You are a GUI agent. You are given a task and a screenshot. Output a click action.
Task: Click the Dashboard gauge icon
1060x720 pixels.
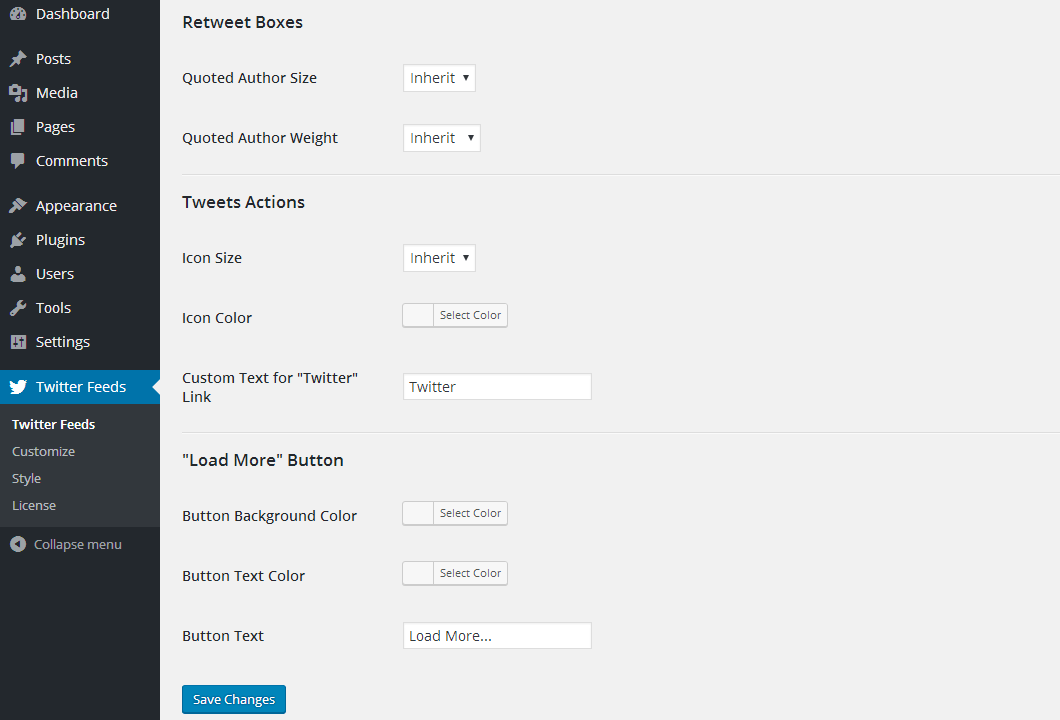(18, 14)
